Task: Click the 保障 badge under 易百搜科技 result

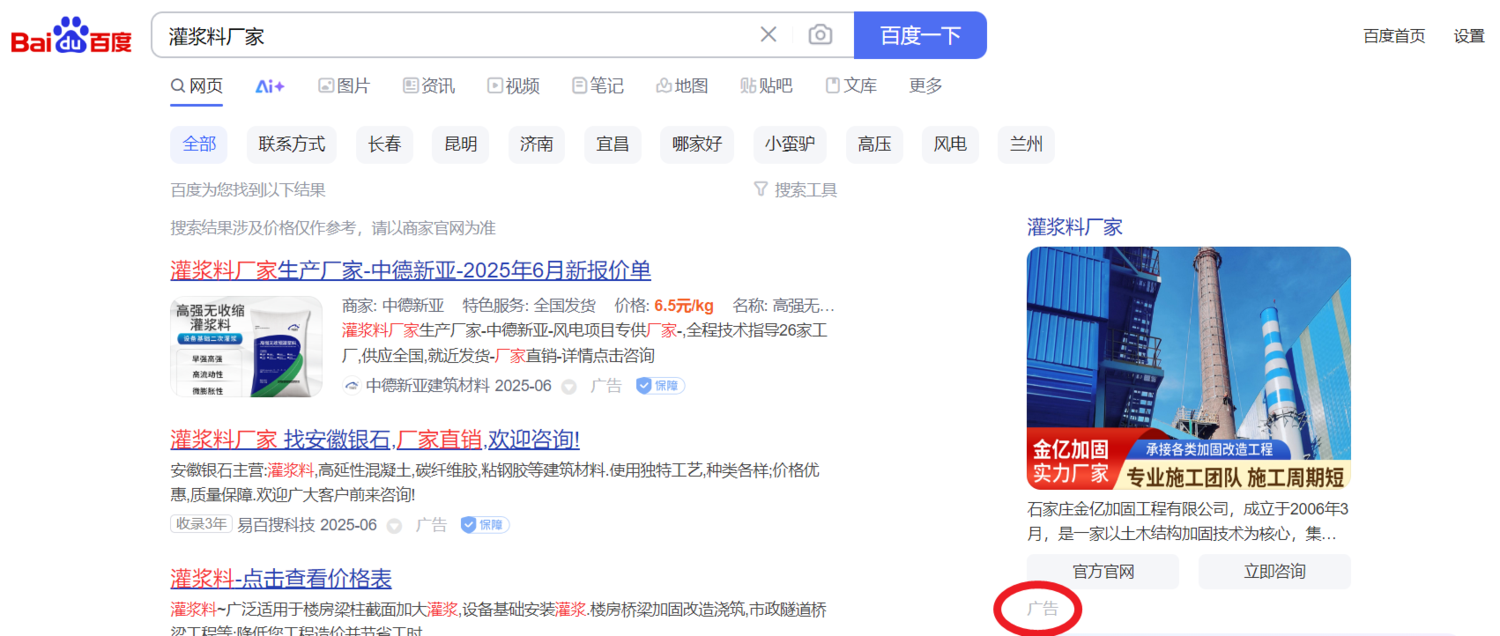Action: point(484,524)
